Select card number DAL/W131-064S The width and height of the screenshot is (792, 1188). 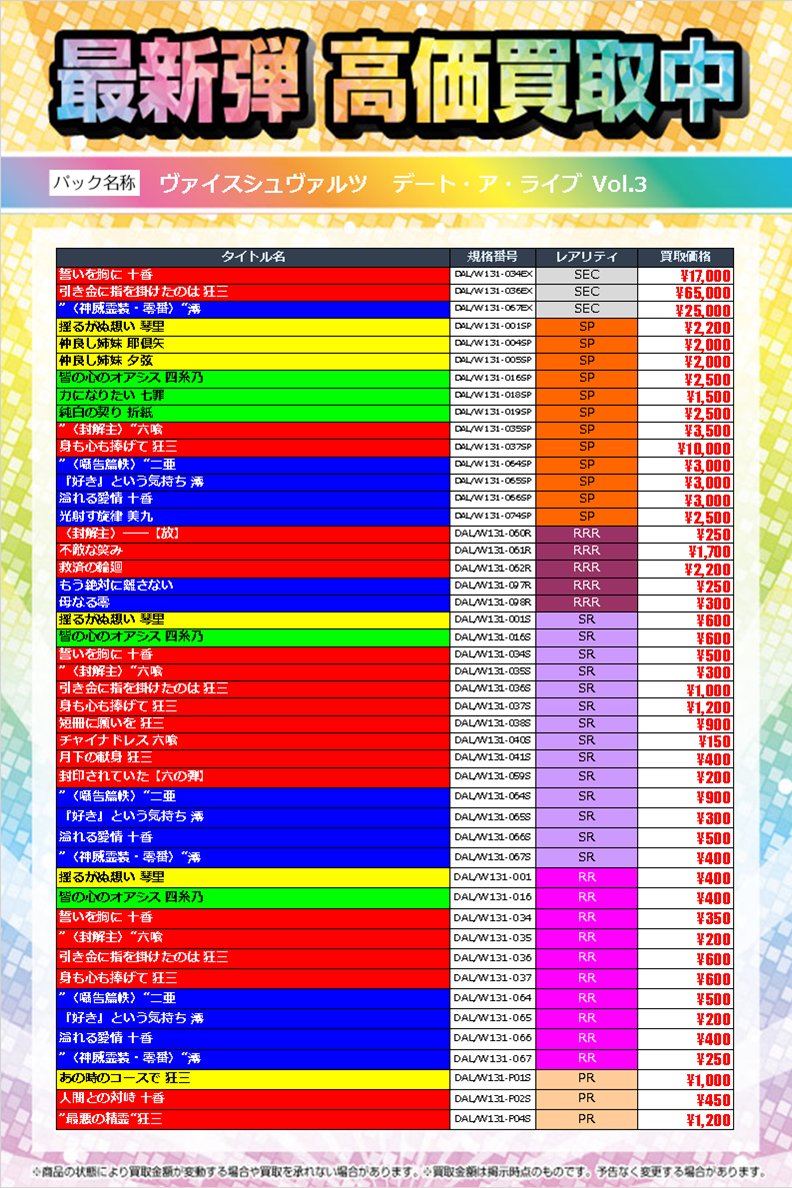pyautogui.click(x=493, y=796)
